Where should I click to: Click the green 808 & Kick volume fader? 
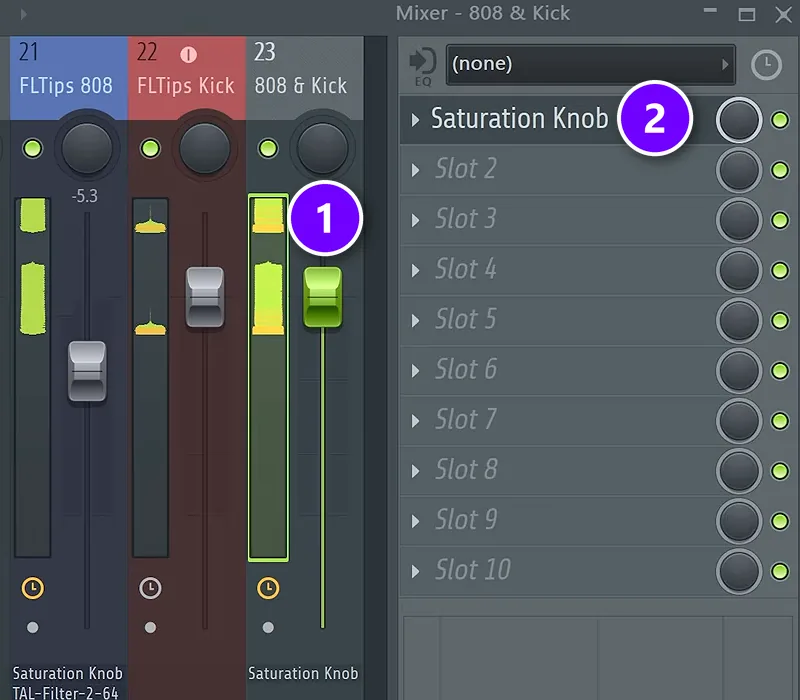point(322,297)
